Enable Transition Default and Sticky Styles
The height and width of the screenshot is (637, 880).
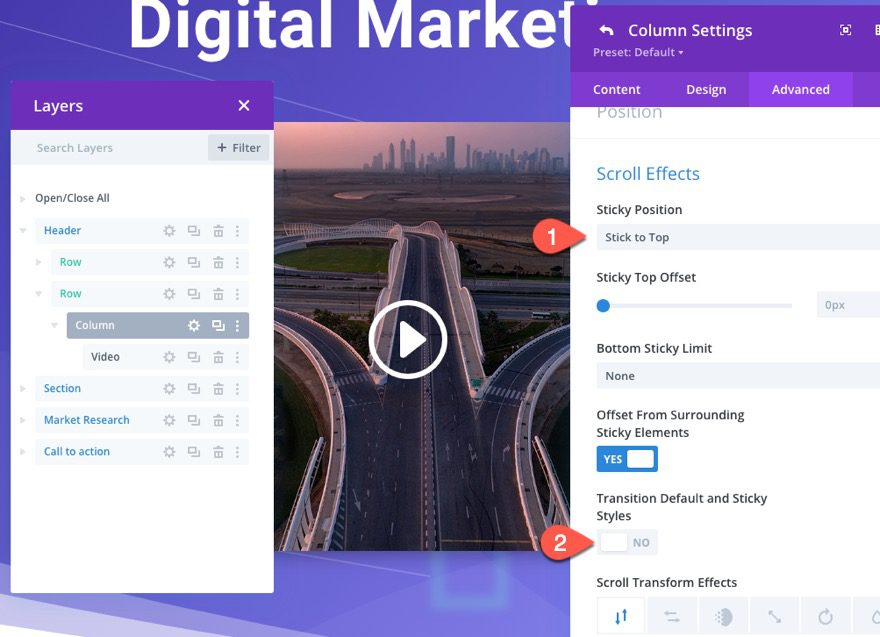click(627, 541)
